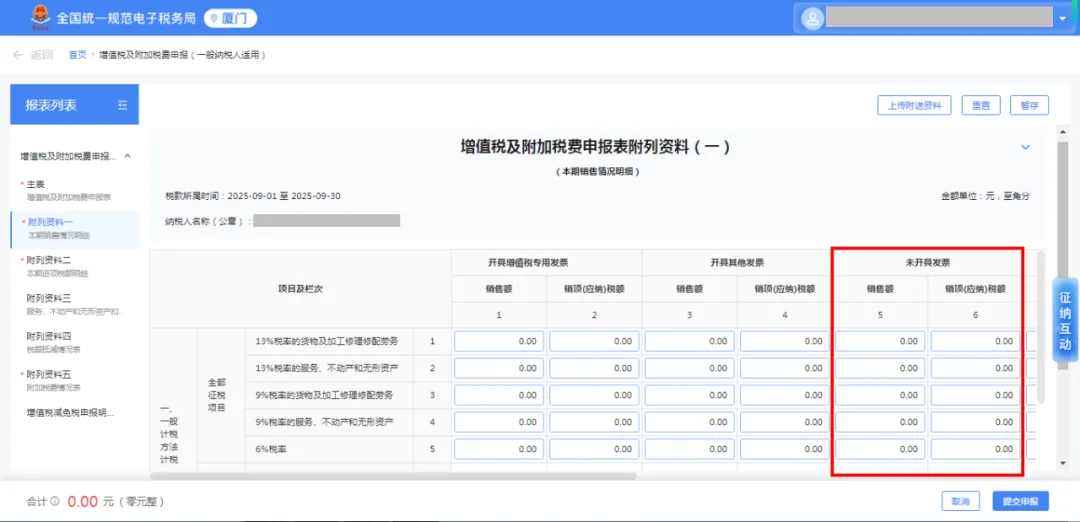Open the 征纳互动 side widget
This screenshot has width=1080, height=522.
[x=1065, y=320]
